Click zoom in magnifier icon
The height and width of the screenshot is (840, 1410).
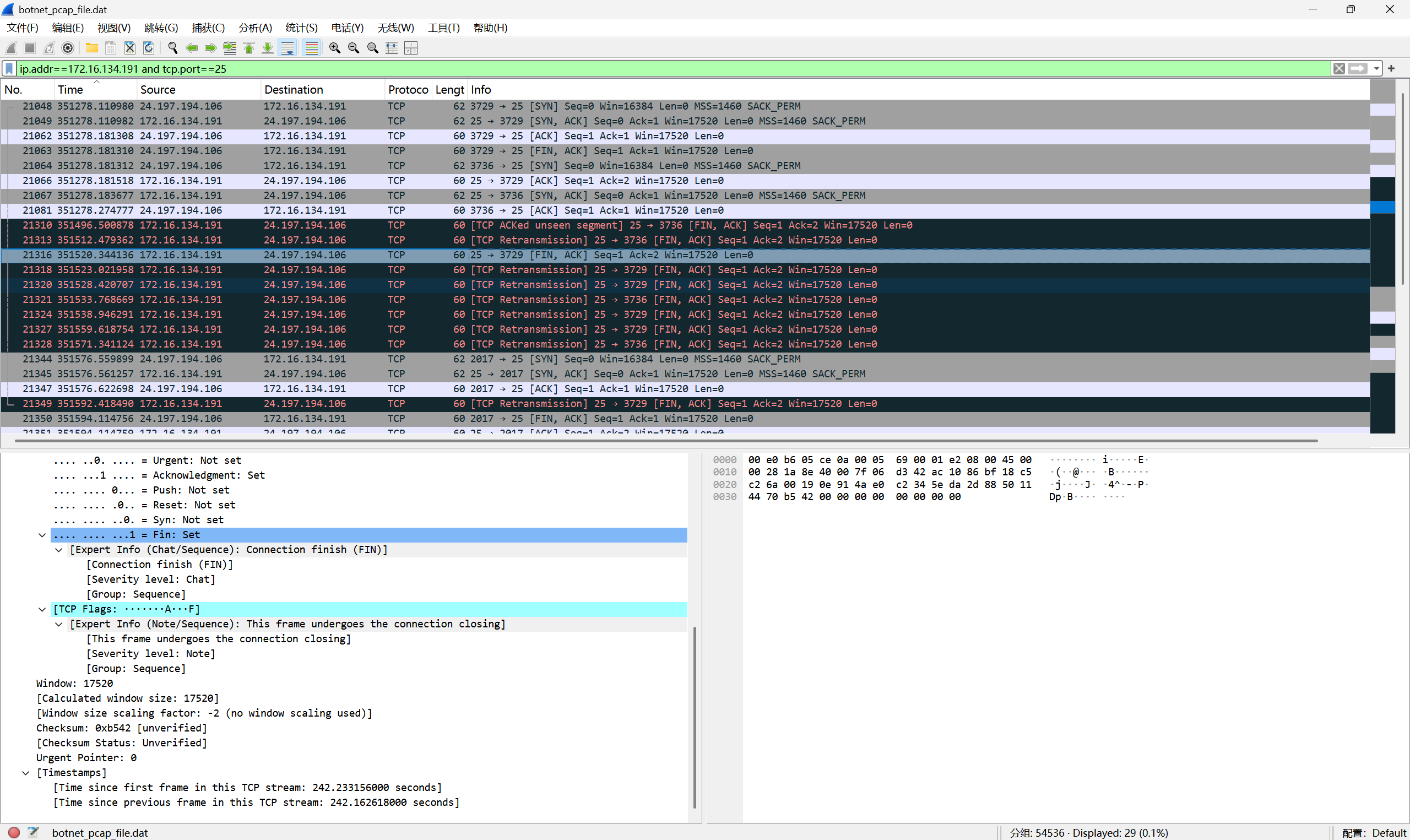[334, 48]
